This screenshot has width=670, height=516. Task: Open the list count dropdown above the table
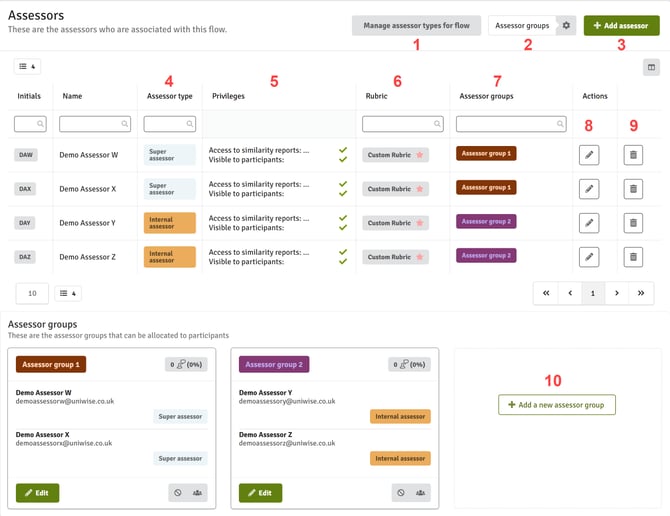(27, 66)
